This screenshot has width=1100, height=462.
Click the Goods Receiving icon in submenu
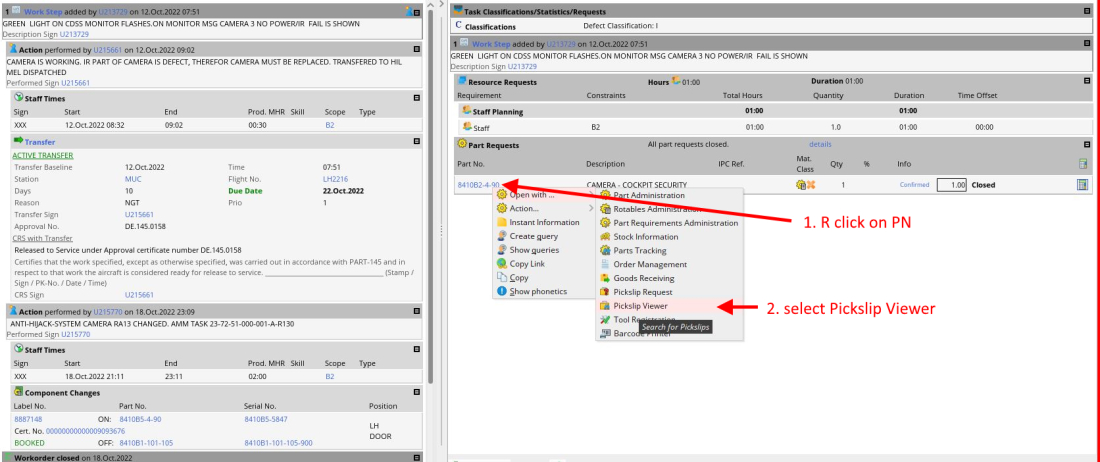605,278
